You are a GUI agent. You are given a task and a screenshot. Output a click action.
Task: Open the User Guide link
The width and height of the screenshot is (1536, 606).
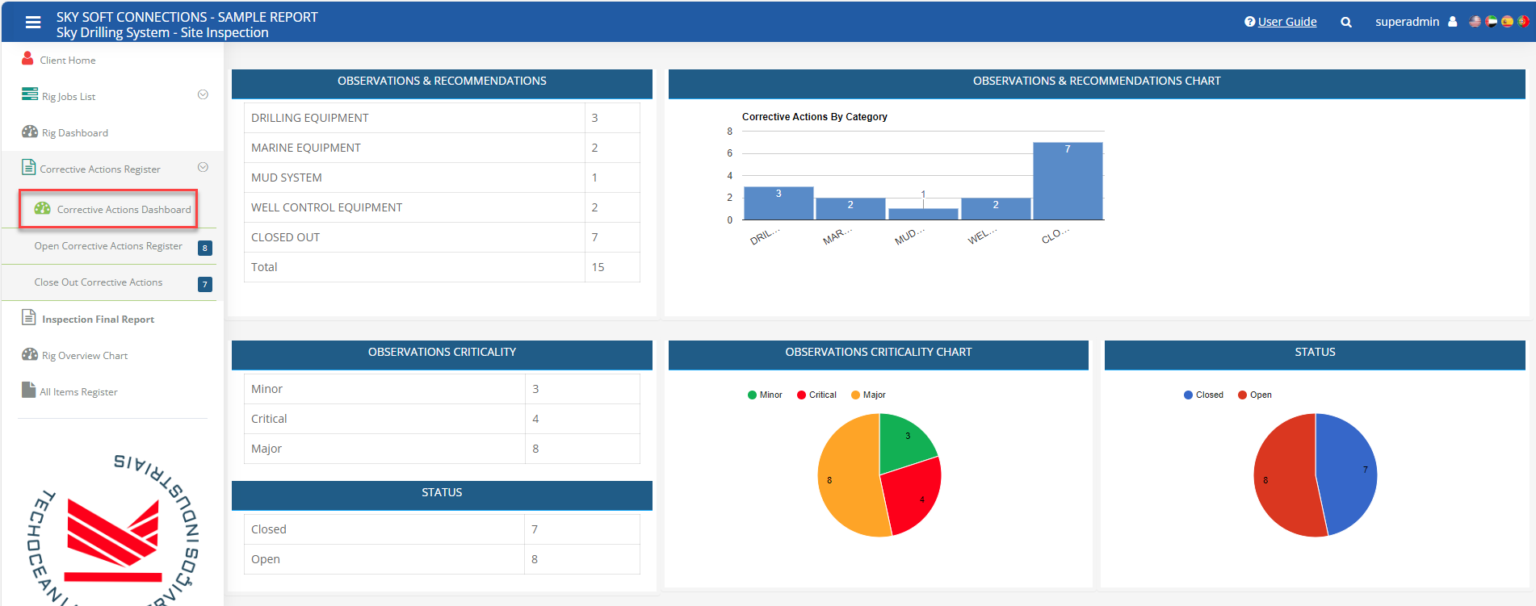pyautogui.click(x=1286, y=21)
